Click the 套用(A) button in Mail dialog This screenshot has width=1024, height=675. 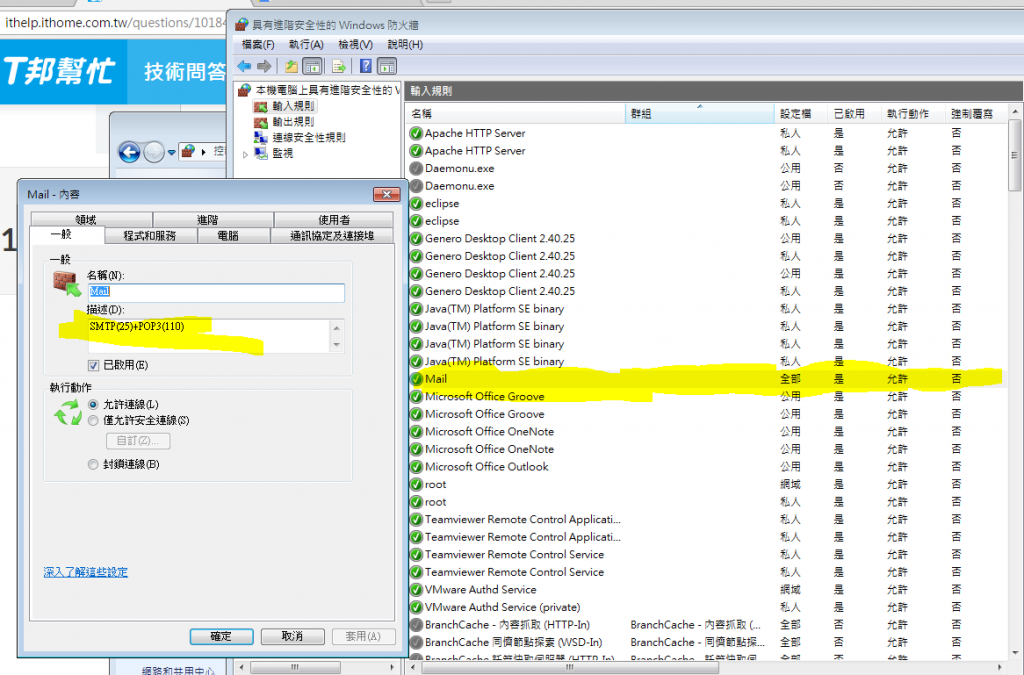point(364,636)
